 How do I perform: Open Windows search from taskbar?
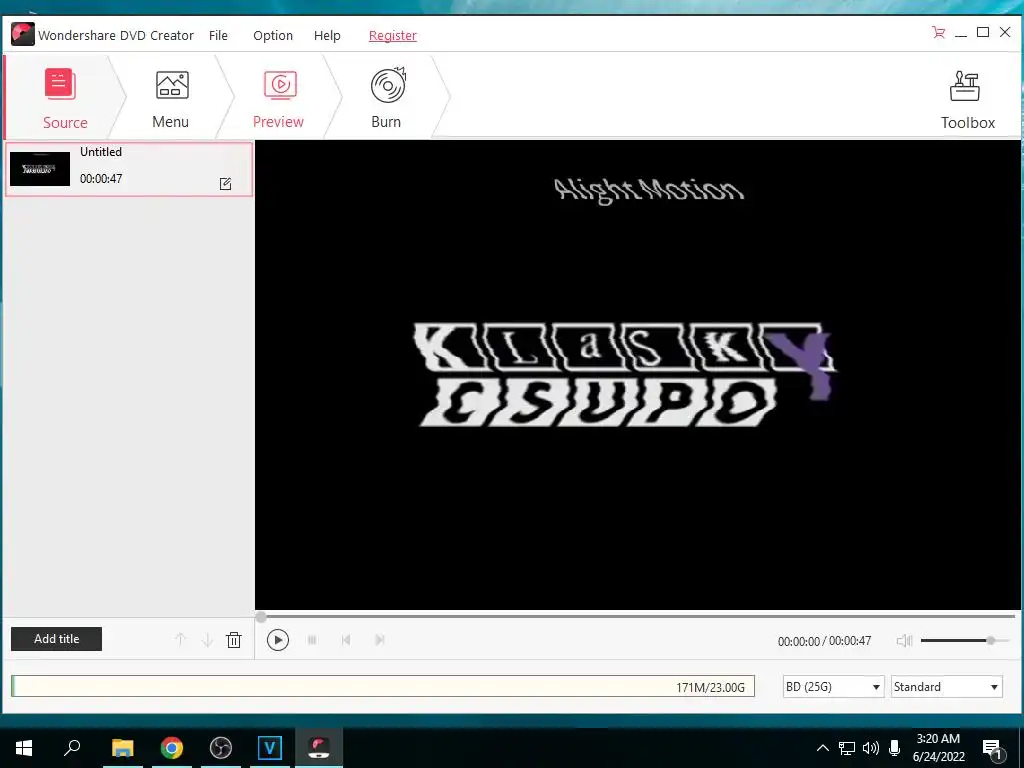click(x=72, y=748)
